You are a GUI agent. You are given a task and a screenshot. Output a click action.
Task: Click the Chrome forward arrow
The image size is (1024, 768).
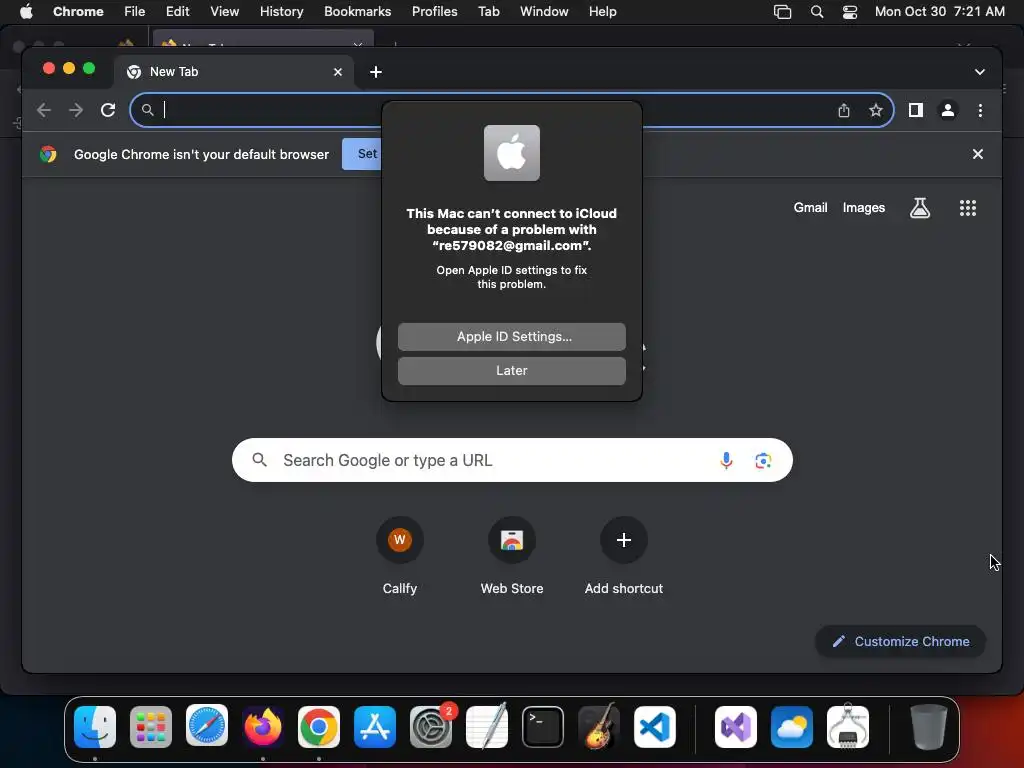pyautogui.click(x=76, y=110)
